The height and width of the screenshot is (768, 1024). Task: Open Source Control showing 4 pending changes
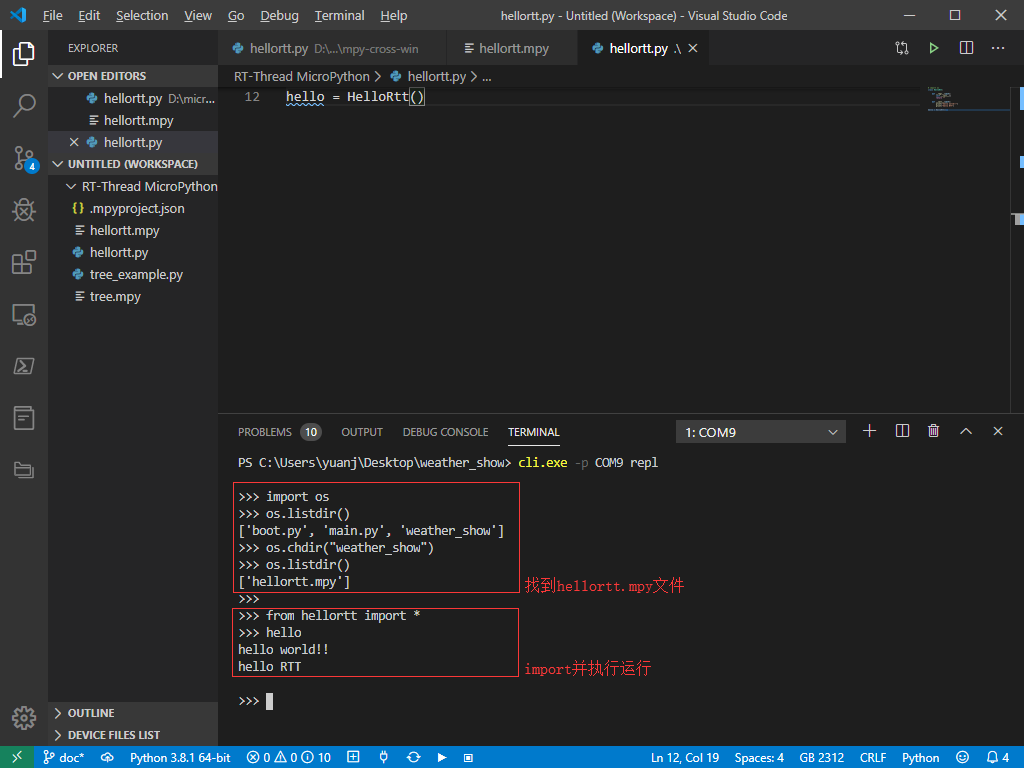[x=24, y=158]
